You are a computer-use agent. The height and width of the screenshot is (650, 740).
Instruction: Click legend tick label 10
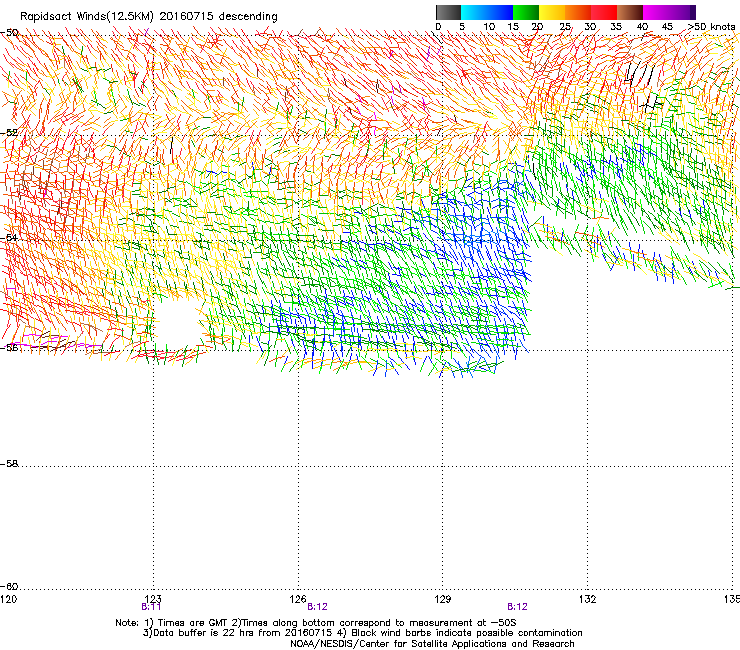489,26
